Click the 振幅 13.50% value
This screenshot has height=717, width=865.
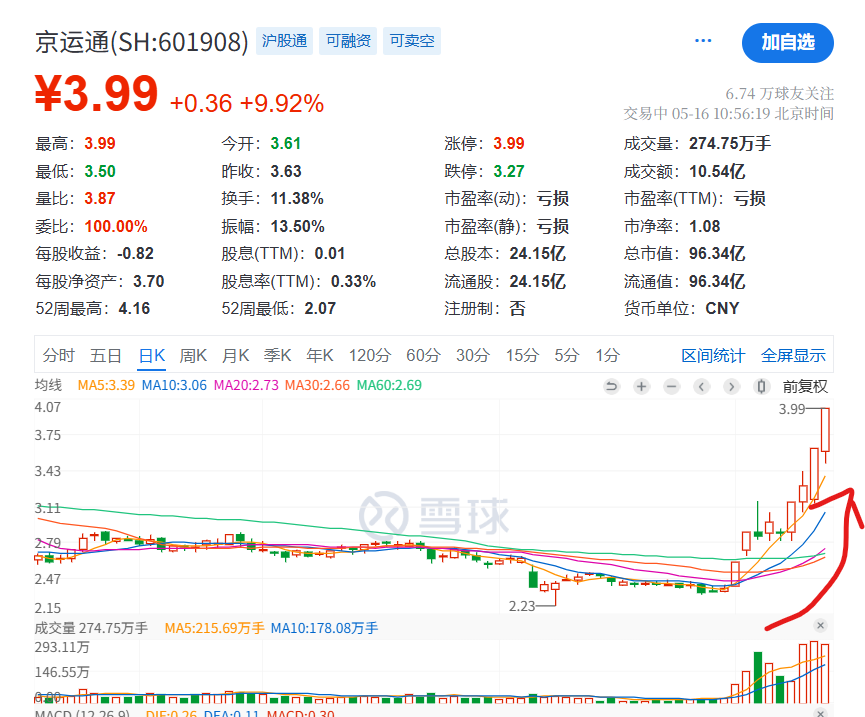[x=297, y=226]
